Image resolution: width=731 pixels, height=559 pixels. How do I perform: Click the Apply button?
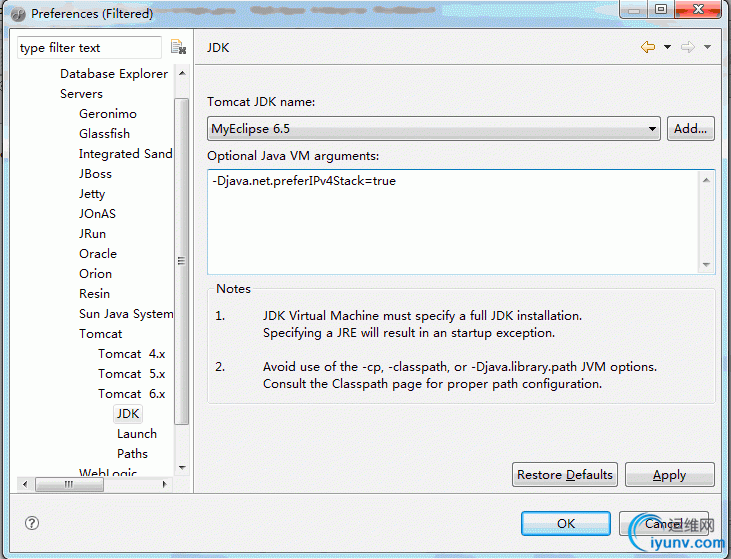pyautogui.click(x=669, y=475)
